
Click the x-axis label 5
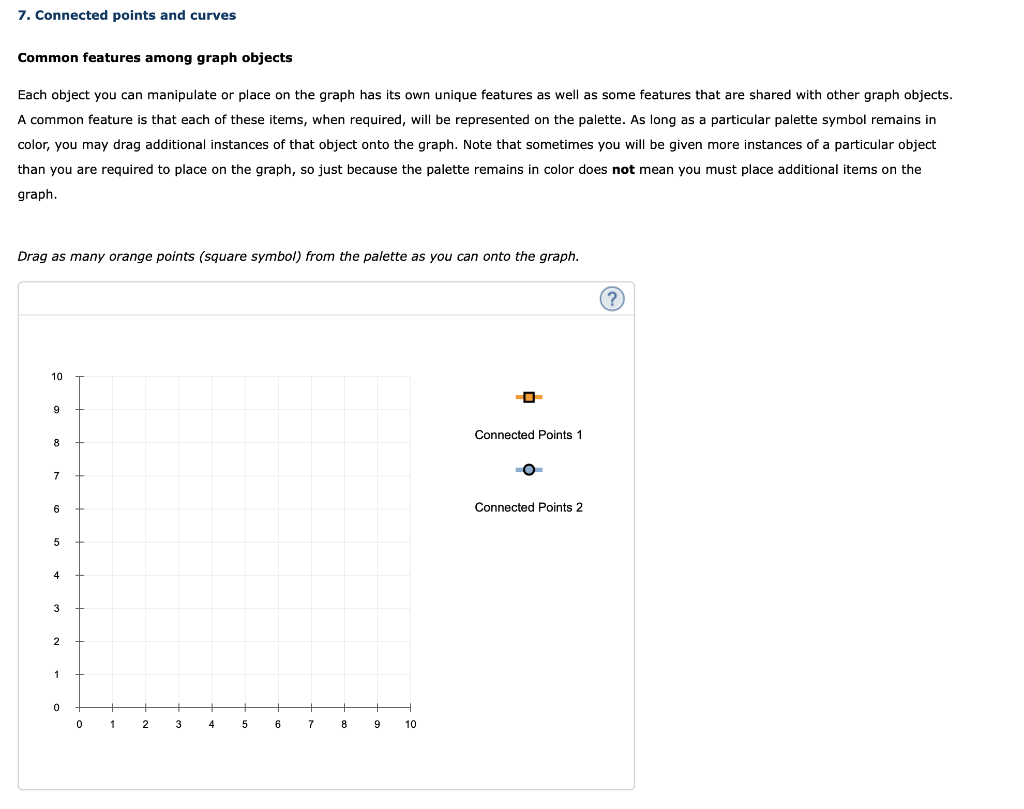[x=245, y=724]
